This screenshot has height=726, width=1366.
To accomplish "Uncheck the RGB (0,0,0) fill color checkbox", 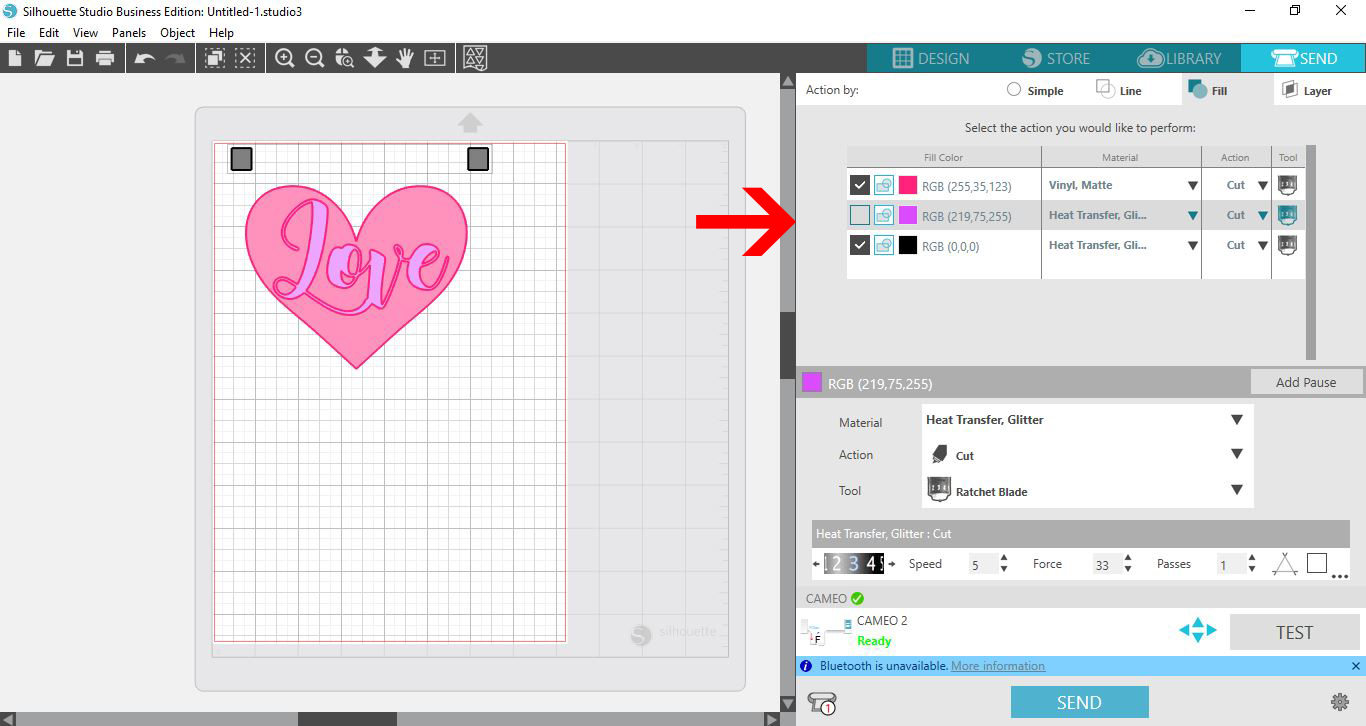I will (859, 245).
